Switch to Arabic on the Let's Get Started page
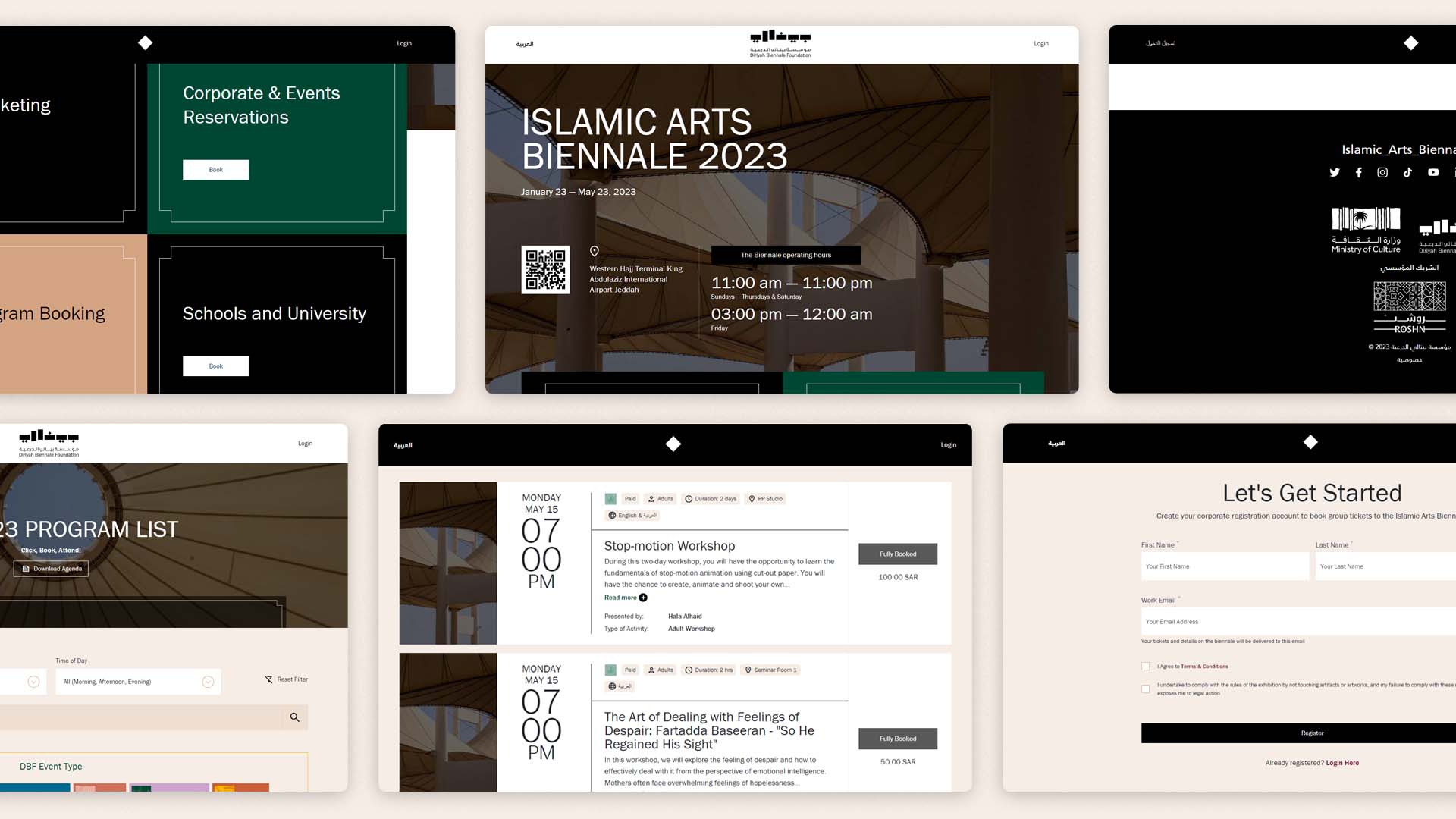The height and width of the screenshot is (819, 1456). pyautogui.click(x=1056, y=443)
